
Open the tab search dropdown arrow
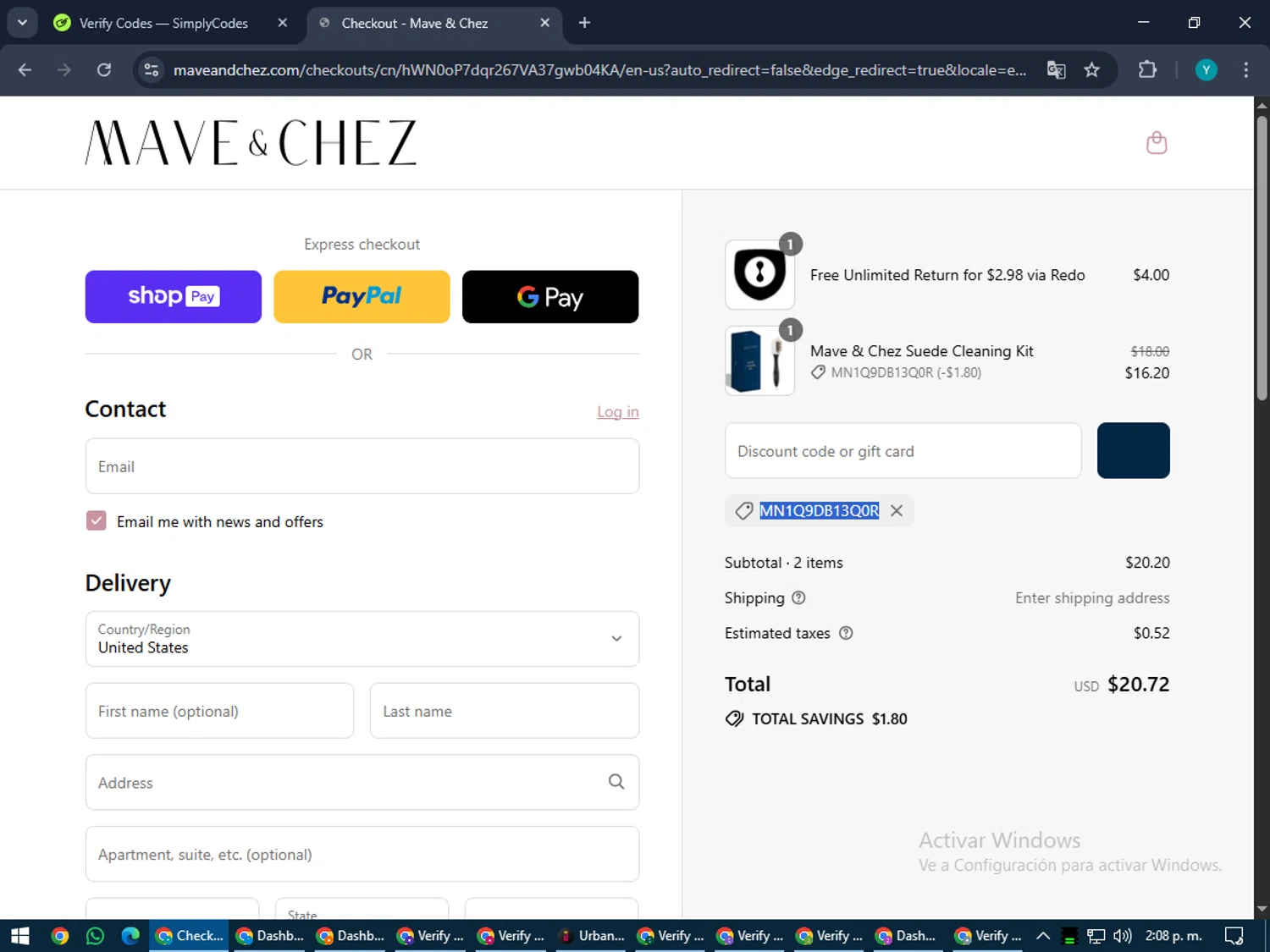(x=22, y=23)
